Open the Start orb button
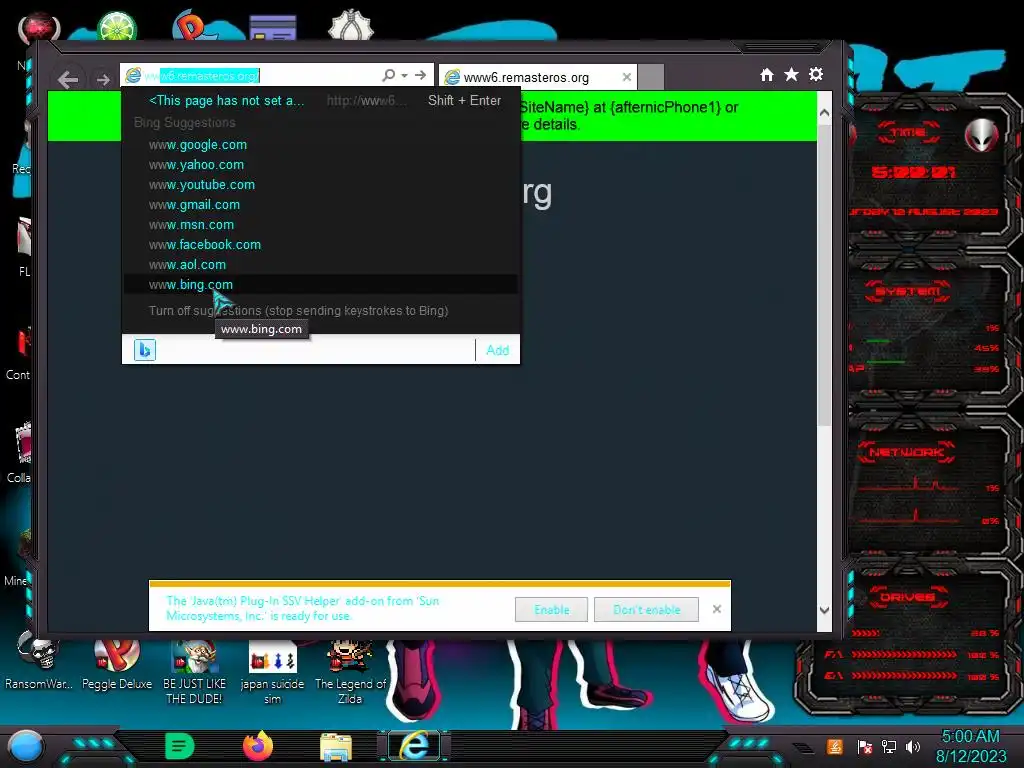This screenshot has width=1024, height=768. point(25,748)
